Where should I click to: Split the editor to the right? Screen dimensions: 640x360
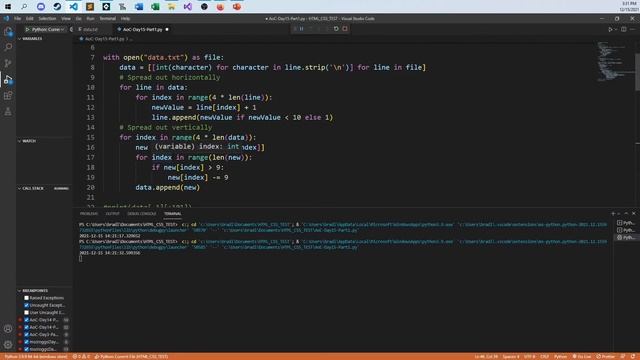pos(624,29)
